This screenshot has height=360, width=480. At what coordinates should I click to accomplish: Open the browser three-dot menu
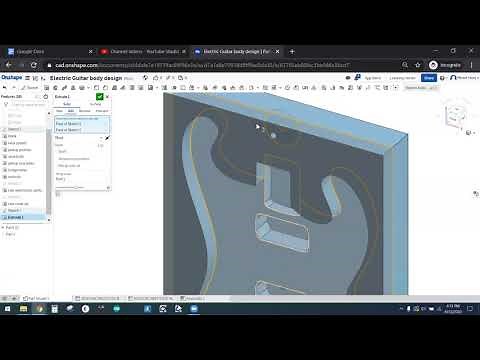[x=471, y=65]
